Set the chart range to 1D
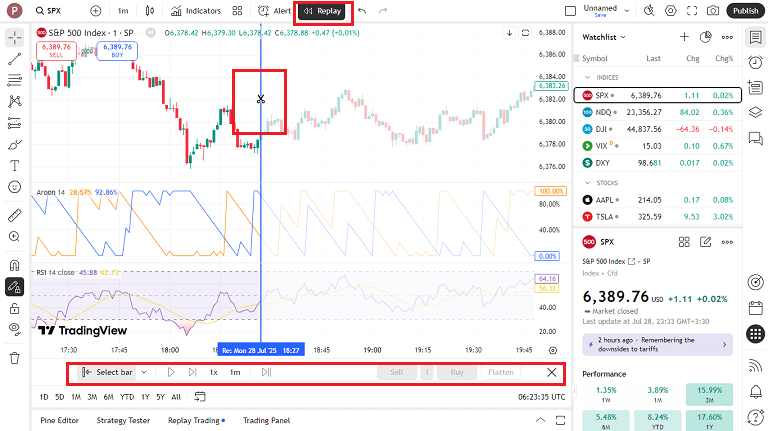768x431 pixels. tap(44, 397)
